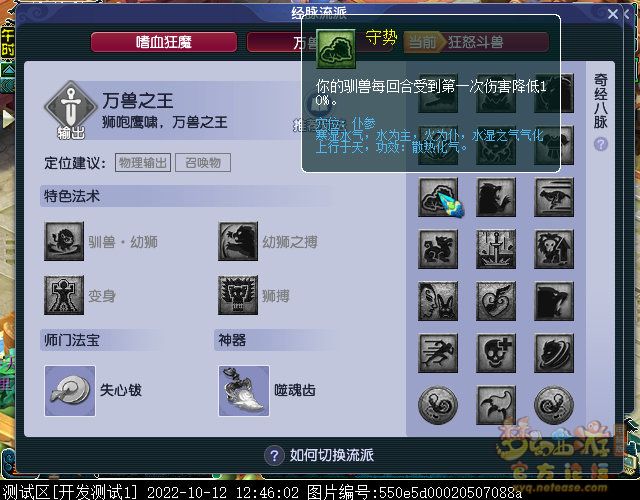Click the 幼狮之搏 skill icon
Screen dimensions: 640x500
[238, 242]
